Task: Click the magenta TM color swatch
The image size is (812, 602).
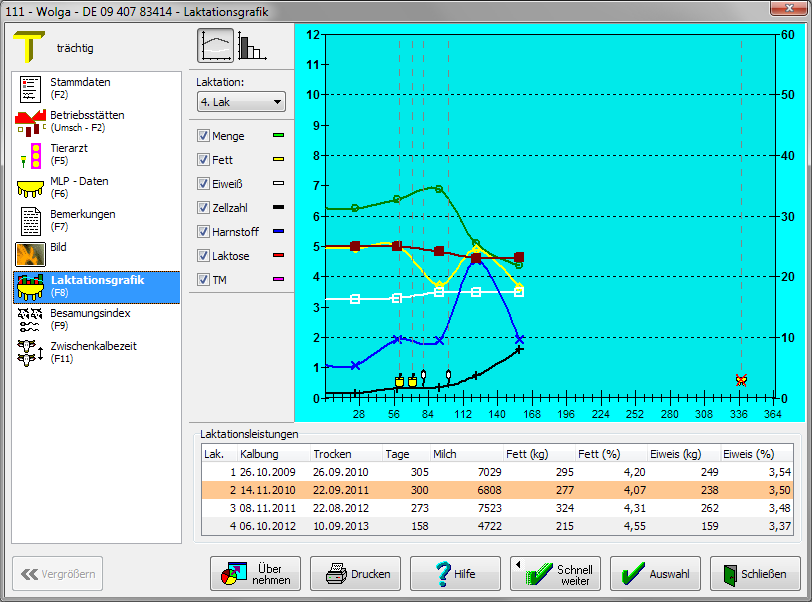Action: click(x=278, y=279)
